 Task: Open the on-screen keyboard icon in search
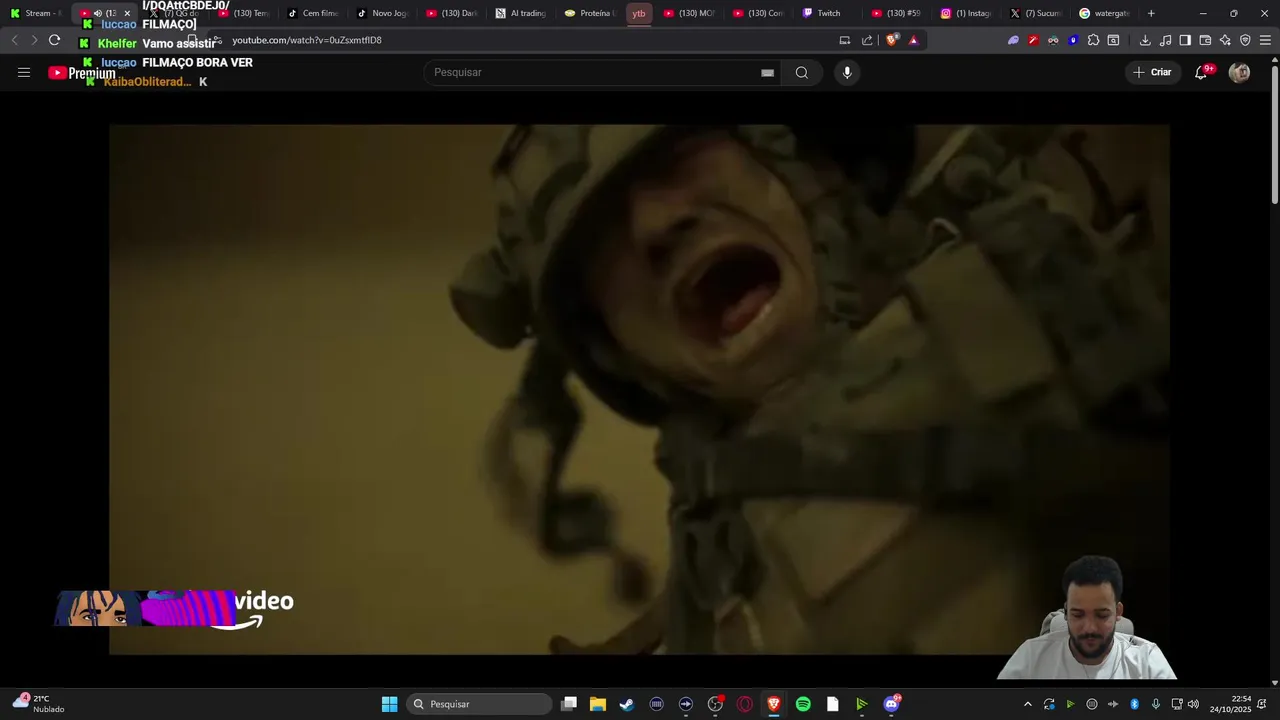(x=767, y=73)
